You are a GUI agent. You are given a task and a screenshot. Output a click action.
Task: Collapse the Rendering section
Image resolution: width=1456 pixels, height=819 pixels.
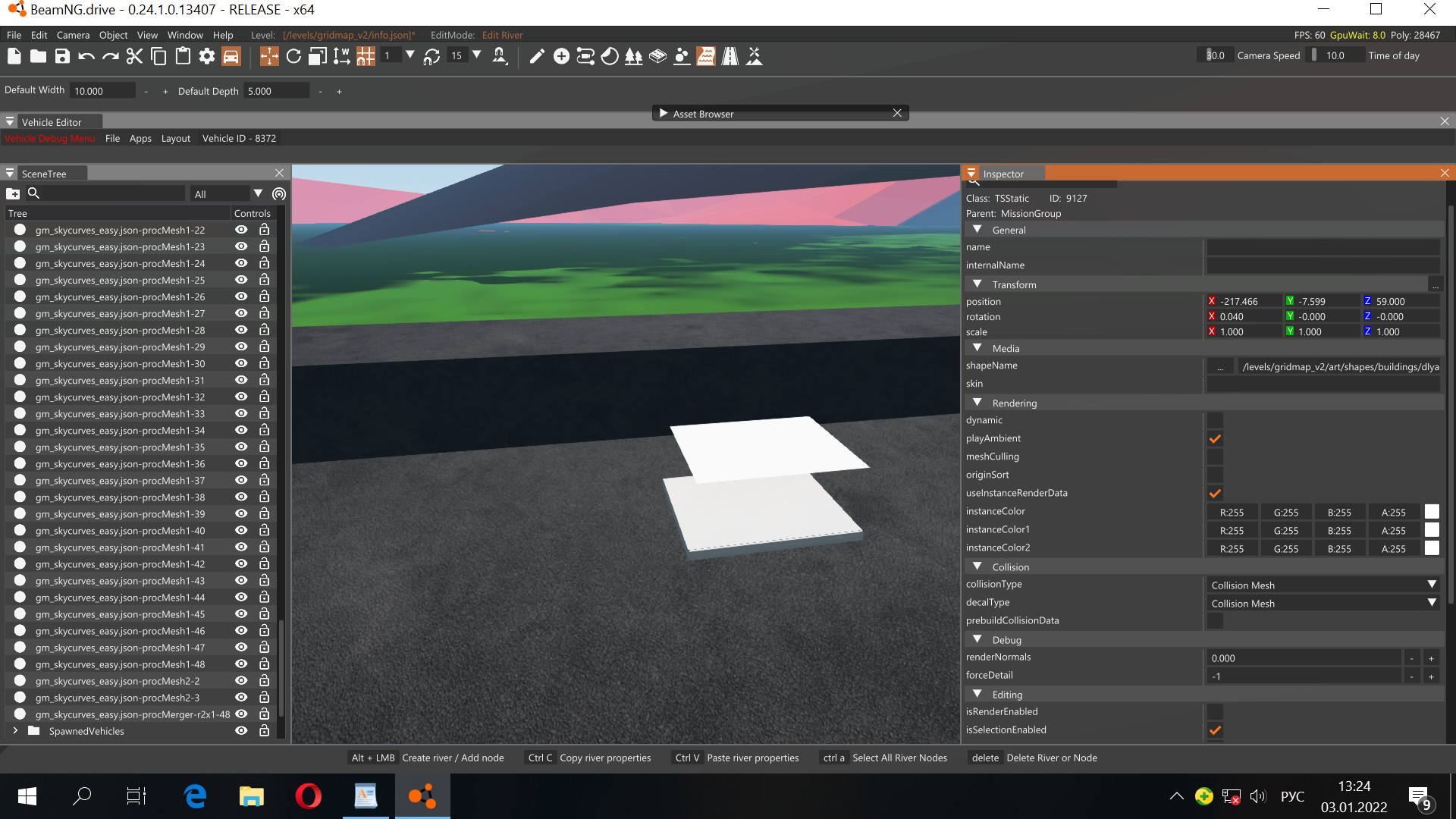click(x=977, y=403)
